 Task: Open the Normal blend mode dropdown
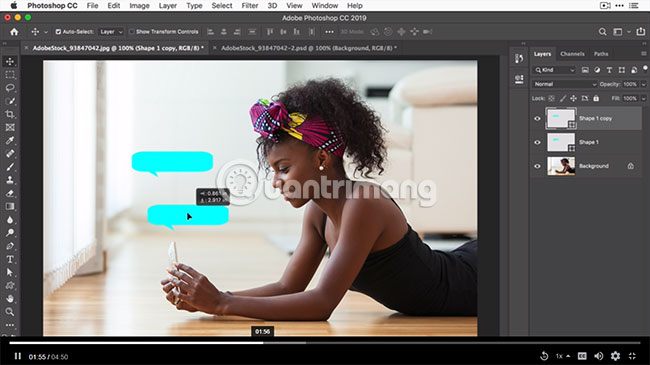click(565, 84)
